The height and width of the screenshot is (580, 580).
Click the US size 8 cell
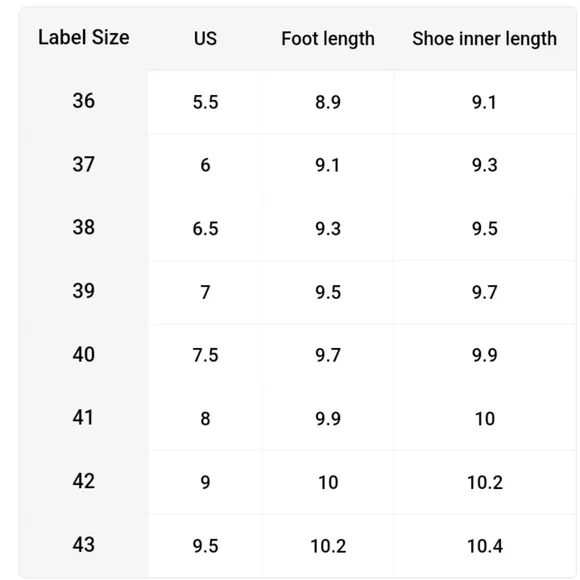205,419
